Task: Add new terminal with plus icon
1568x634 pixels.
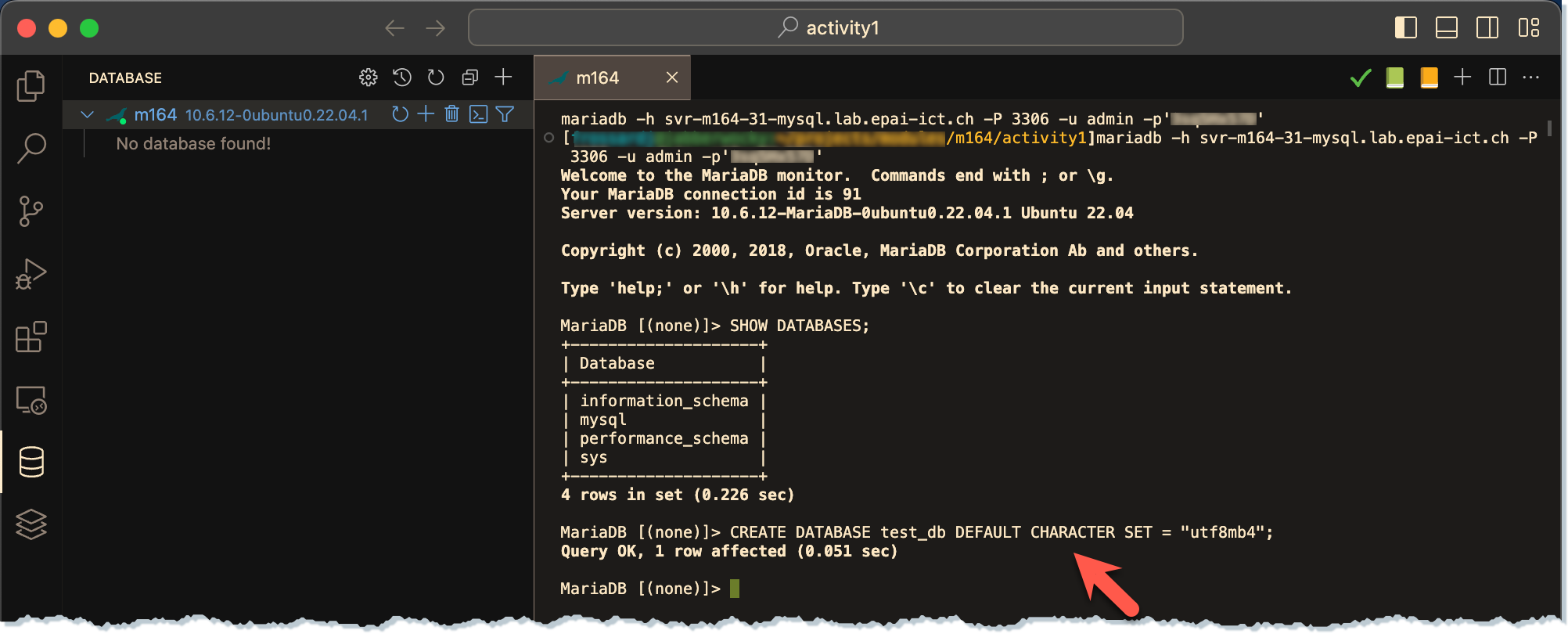Action: [x=1462, y=77]
